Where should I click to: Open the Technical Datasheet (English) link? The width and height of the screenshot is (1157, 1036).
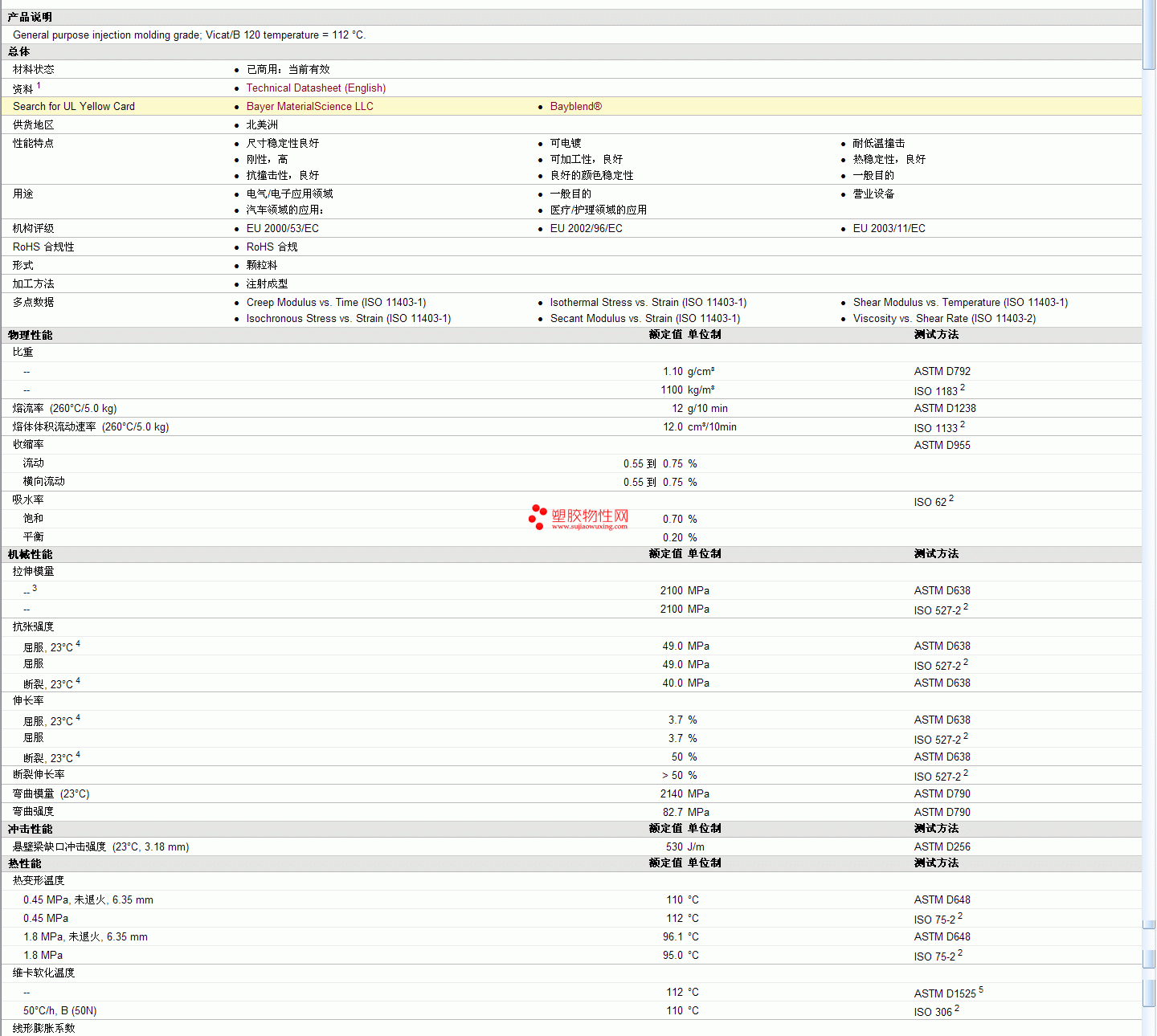point(316,88)
